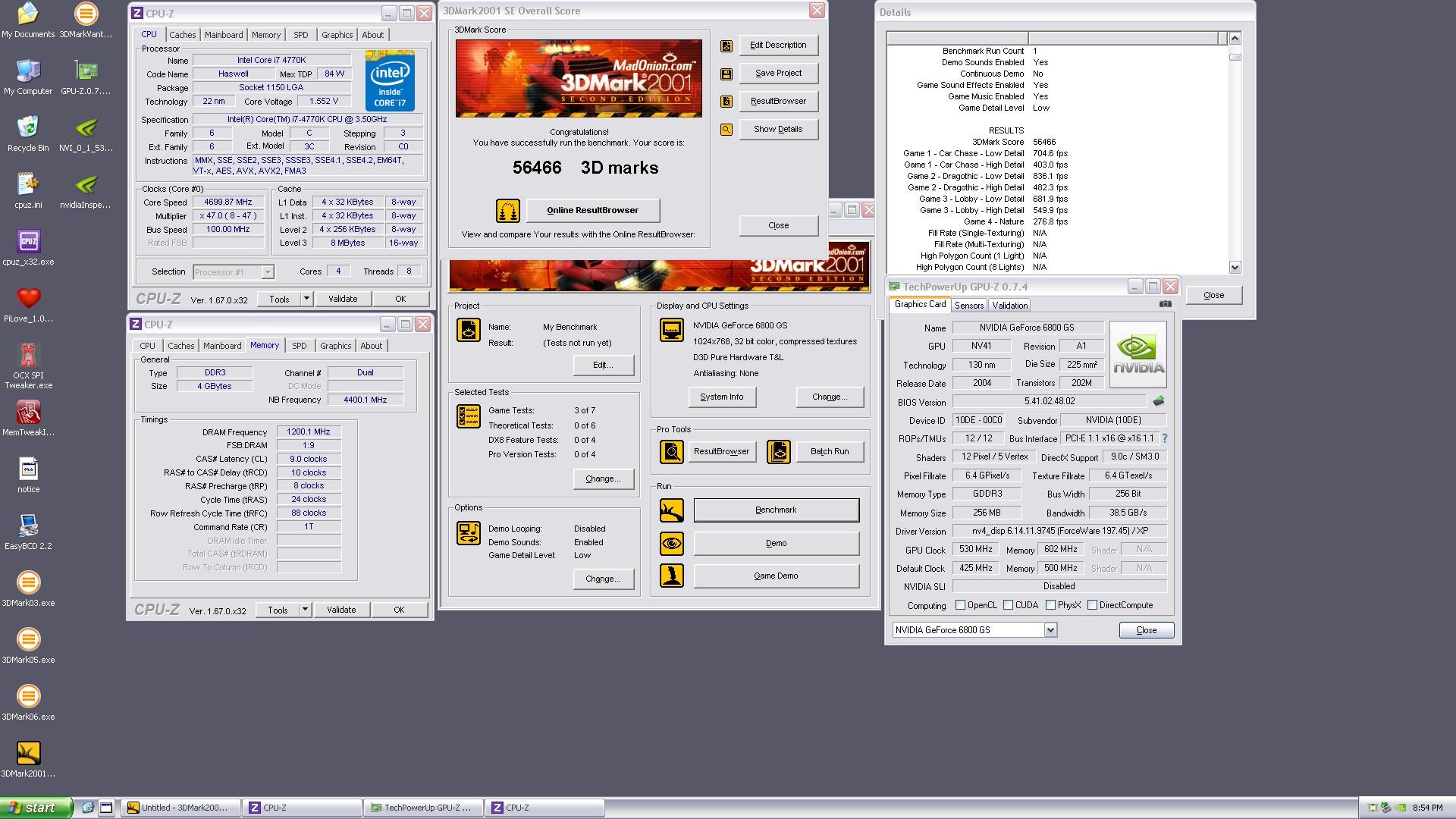Screen dimensions: 1456x819
Task: Switch to Untitled - 3DMark2001 taskbar item
Action: click(182, 808)
